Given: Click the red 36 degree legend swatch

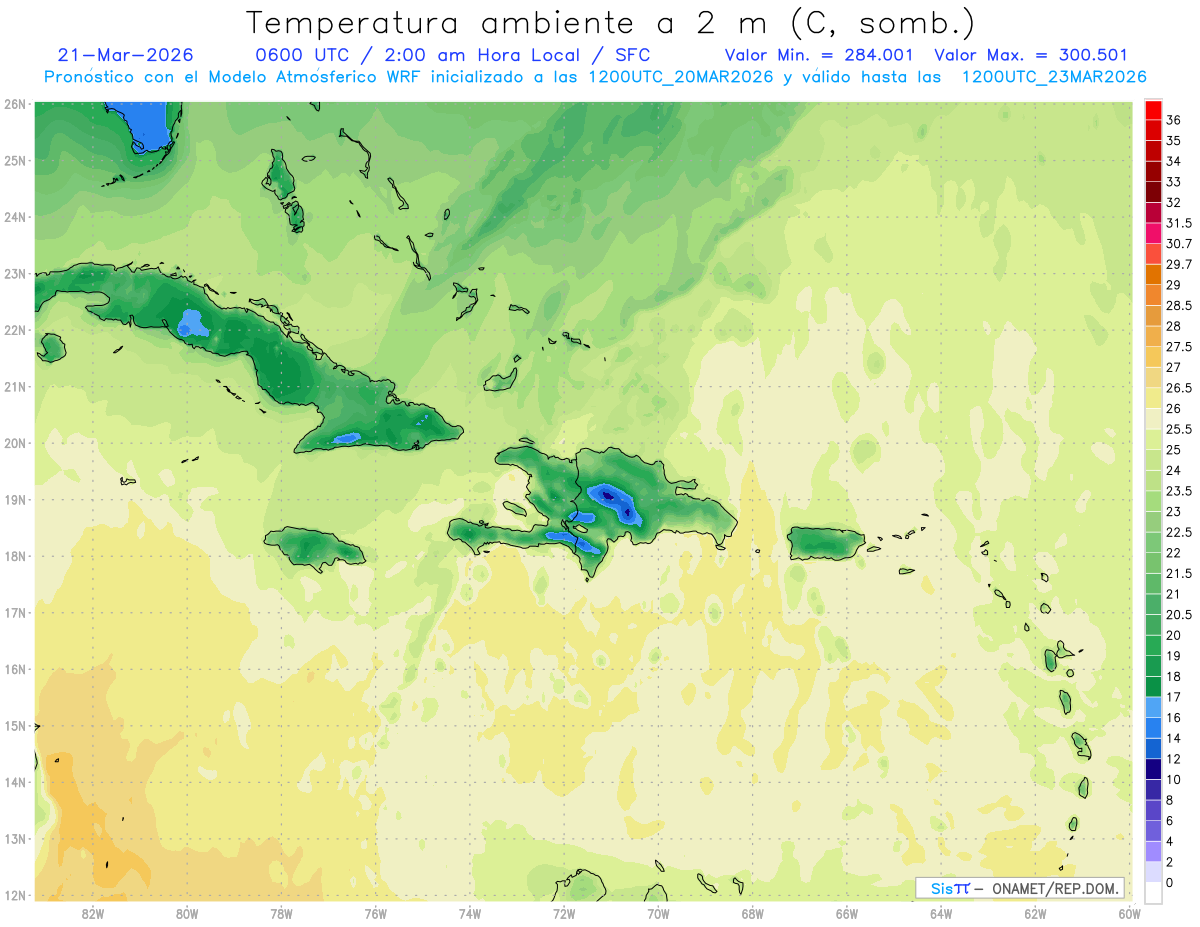Looking at the screenshot, I should [x=1153, y=111].
